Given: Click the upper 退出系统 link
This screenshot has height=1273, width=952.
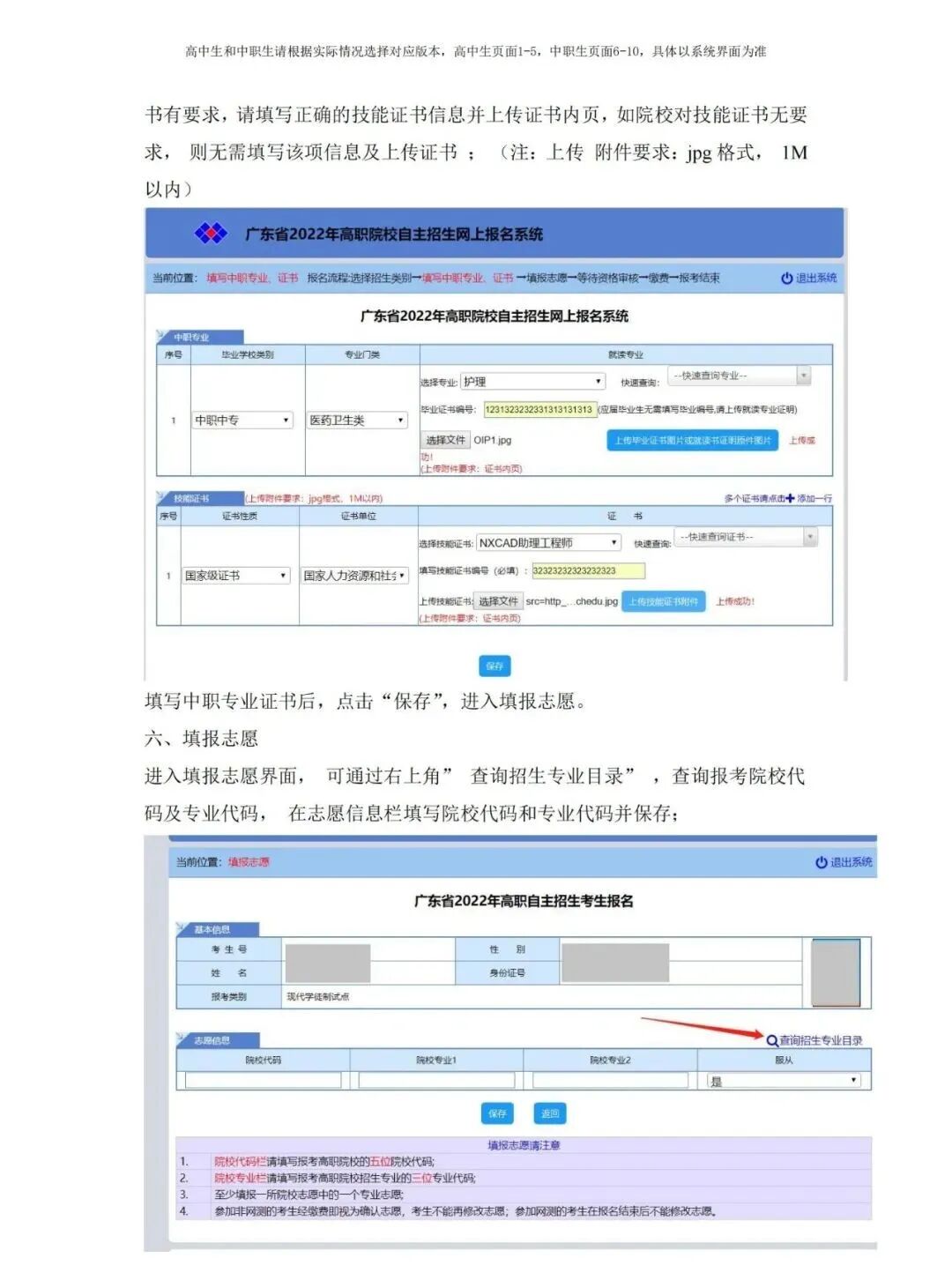Looking at the screenshot, I should 816,278.
